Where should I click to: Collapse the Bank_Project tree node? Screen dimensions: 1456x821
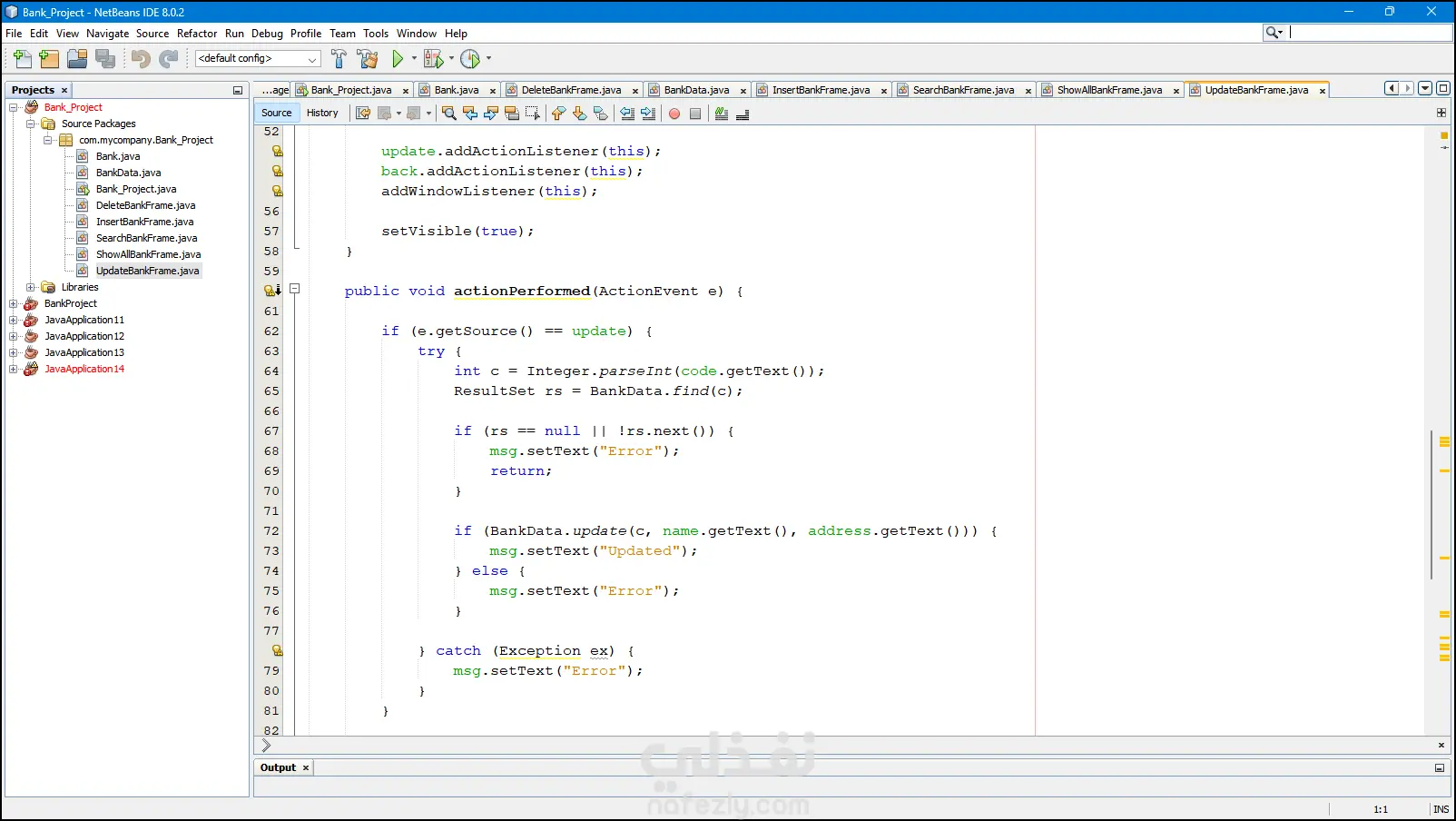click(x=14, y=107)
